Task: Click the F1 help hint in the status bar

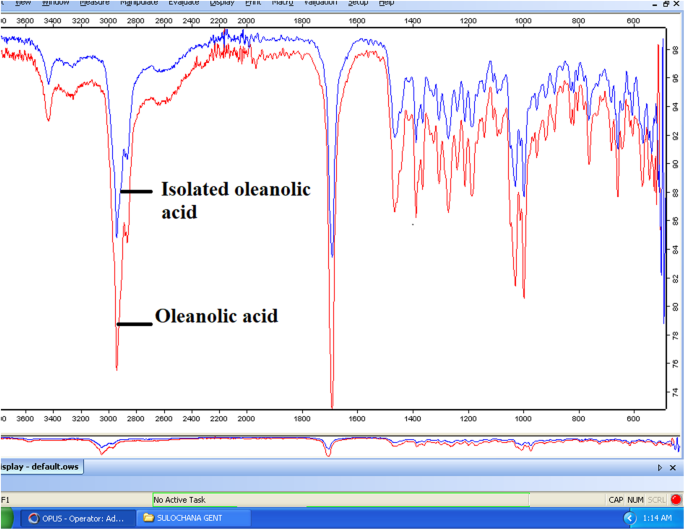Action: [5, 500]
